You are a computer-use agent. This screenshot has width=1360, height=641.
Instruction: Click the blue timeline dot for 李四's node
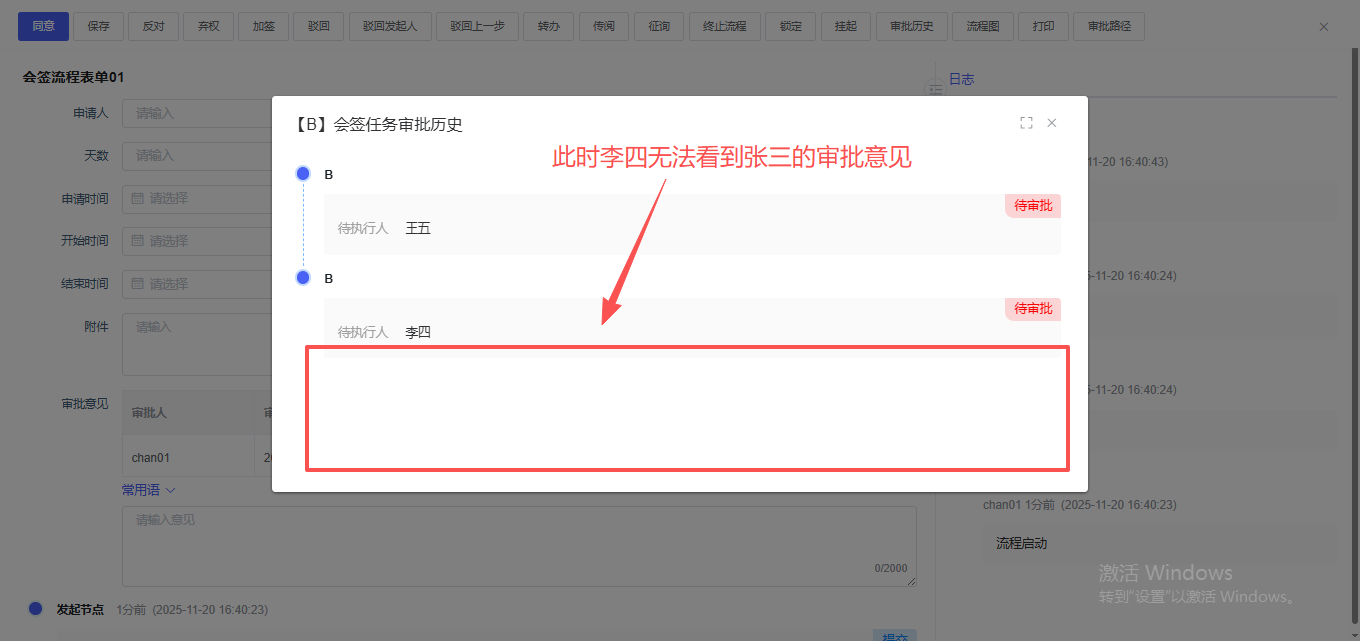(303, 277)
